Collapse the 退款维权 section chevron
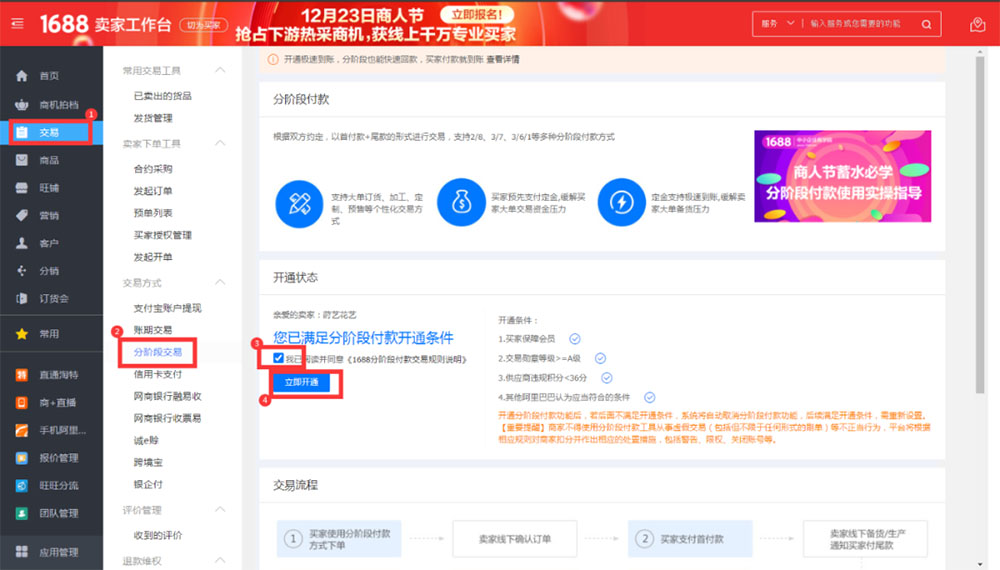 (220, 560)
